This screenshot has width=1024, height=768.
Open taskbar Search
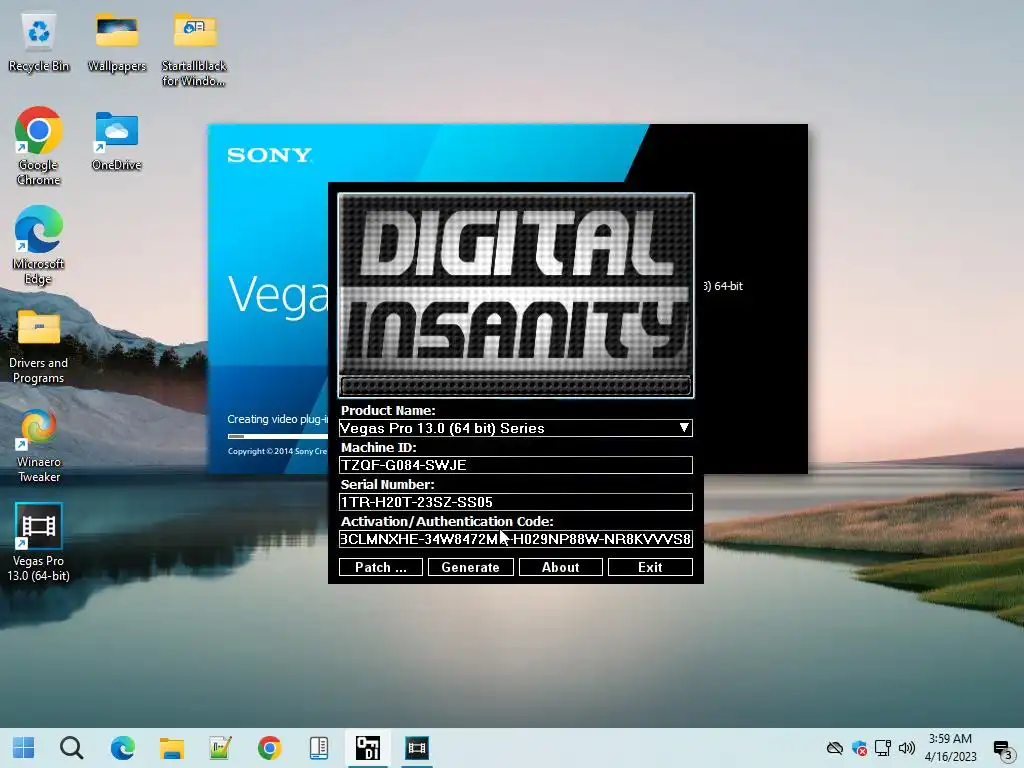click(72, 748)
